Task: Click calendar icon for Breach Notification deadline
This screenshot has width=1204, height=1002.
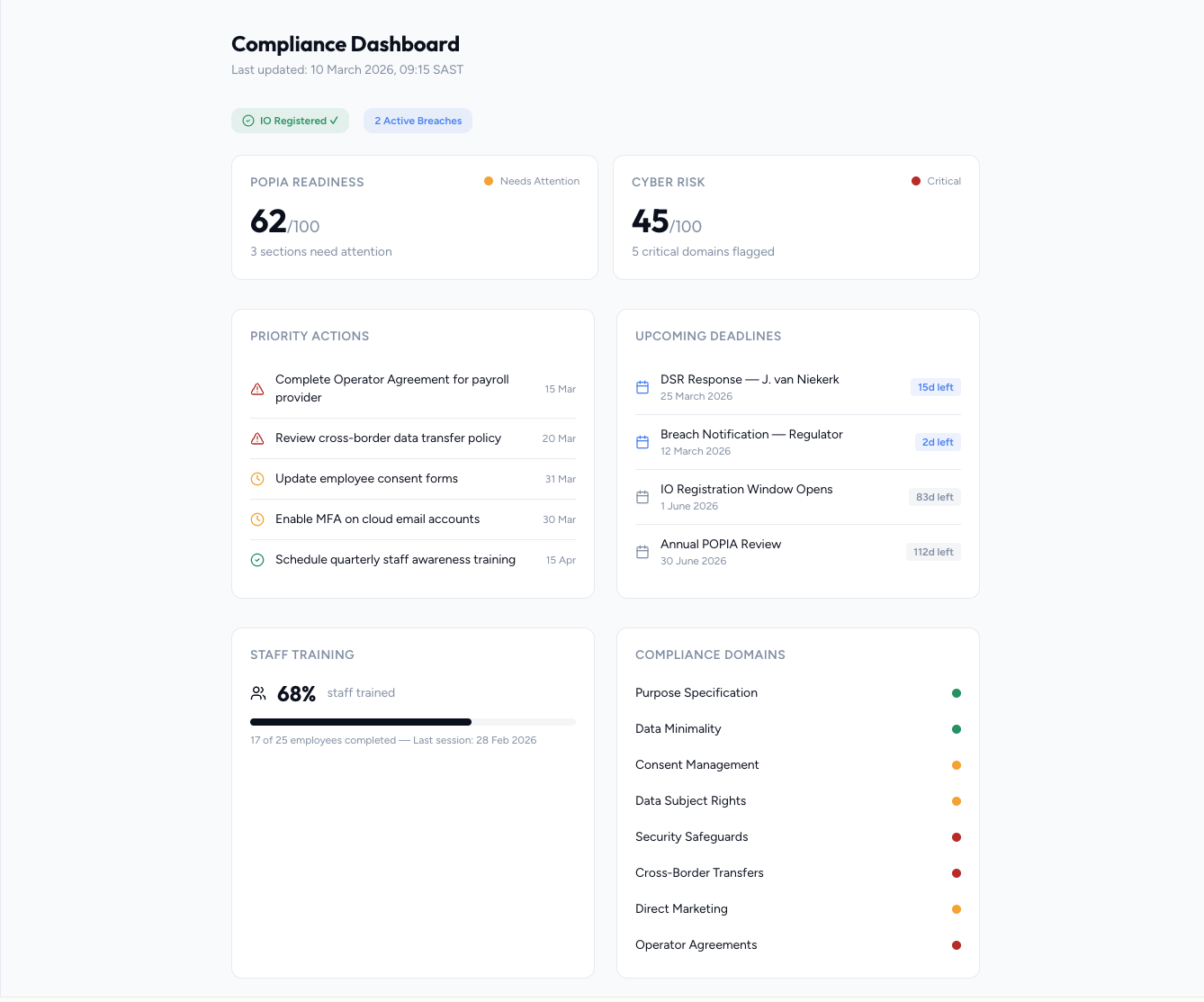Action: coord(642,442)
